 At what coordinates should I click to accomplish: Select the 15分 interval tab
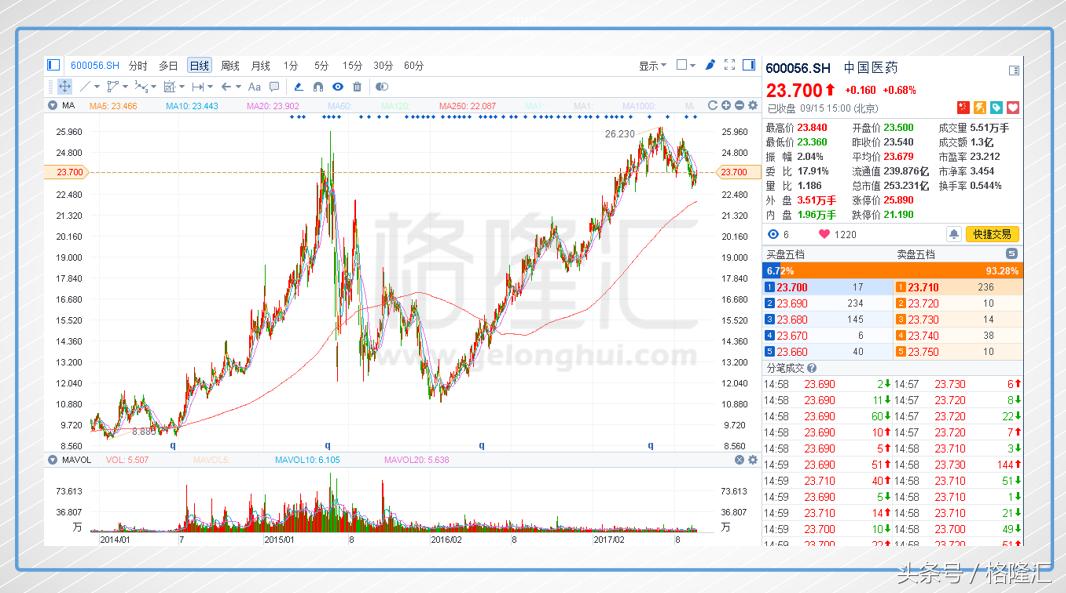tap(352, 65)
